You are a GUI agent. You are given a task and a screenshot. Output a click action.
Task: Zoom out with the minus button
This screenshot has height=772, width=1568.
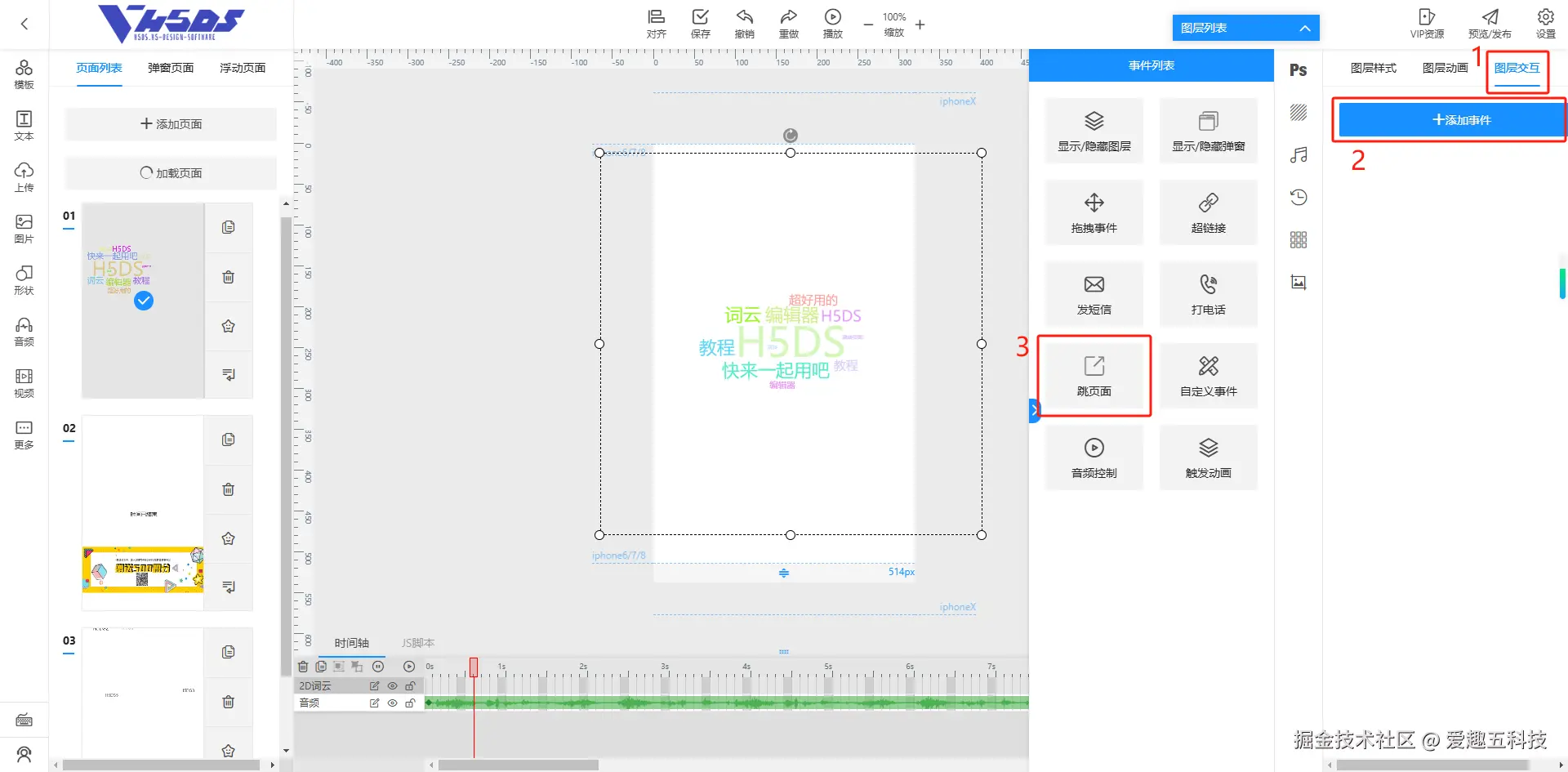[x=868, y=25]
